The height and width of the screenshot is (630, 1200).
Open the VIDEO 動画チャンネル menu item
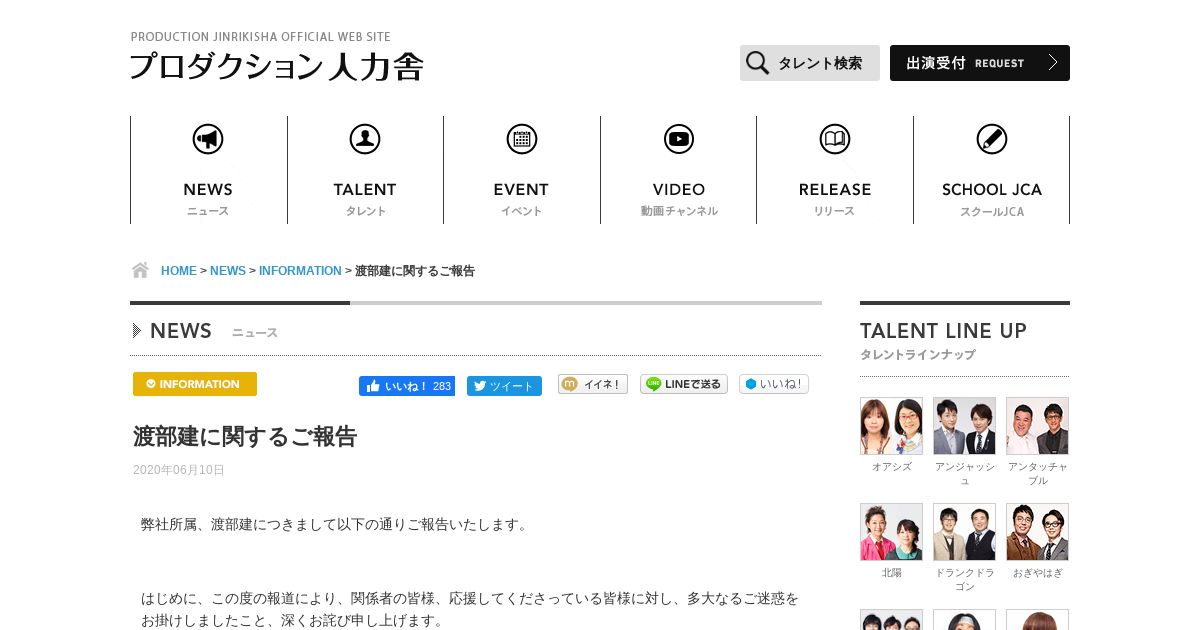[x=679, y=170]
